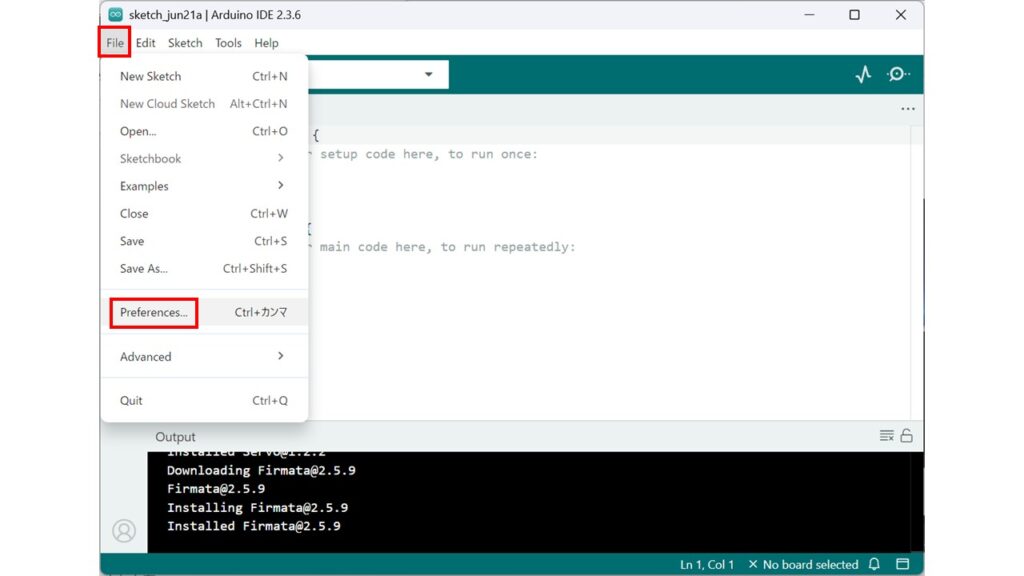Click the editor three-dots more options icon

[908, 109]
